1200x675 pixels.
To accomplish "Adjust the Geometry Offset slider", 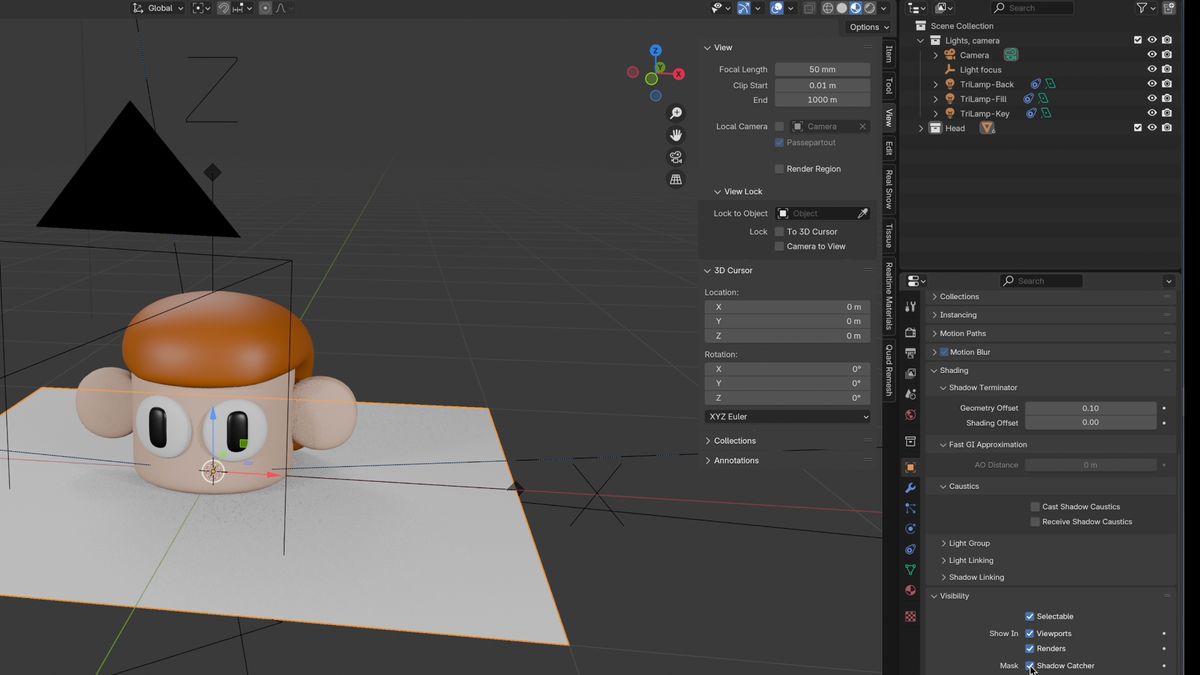I will pos(1090,408).
